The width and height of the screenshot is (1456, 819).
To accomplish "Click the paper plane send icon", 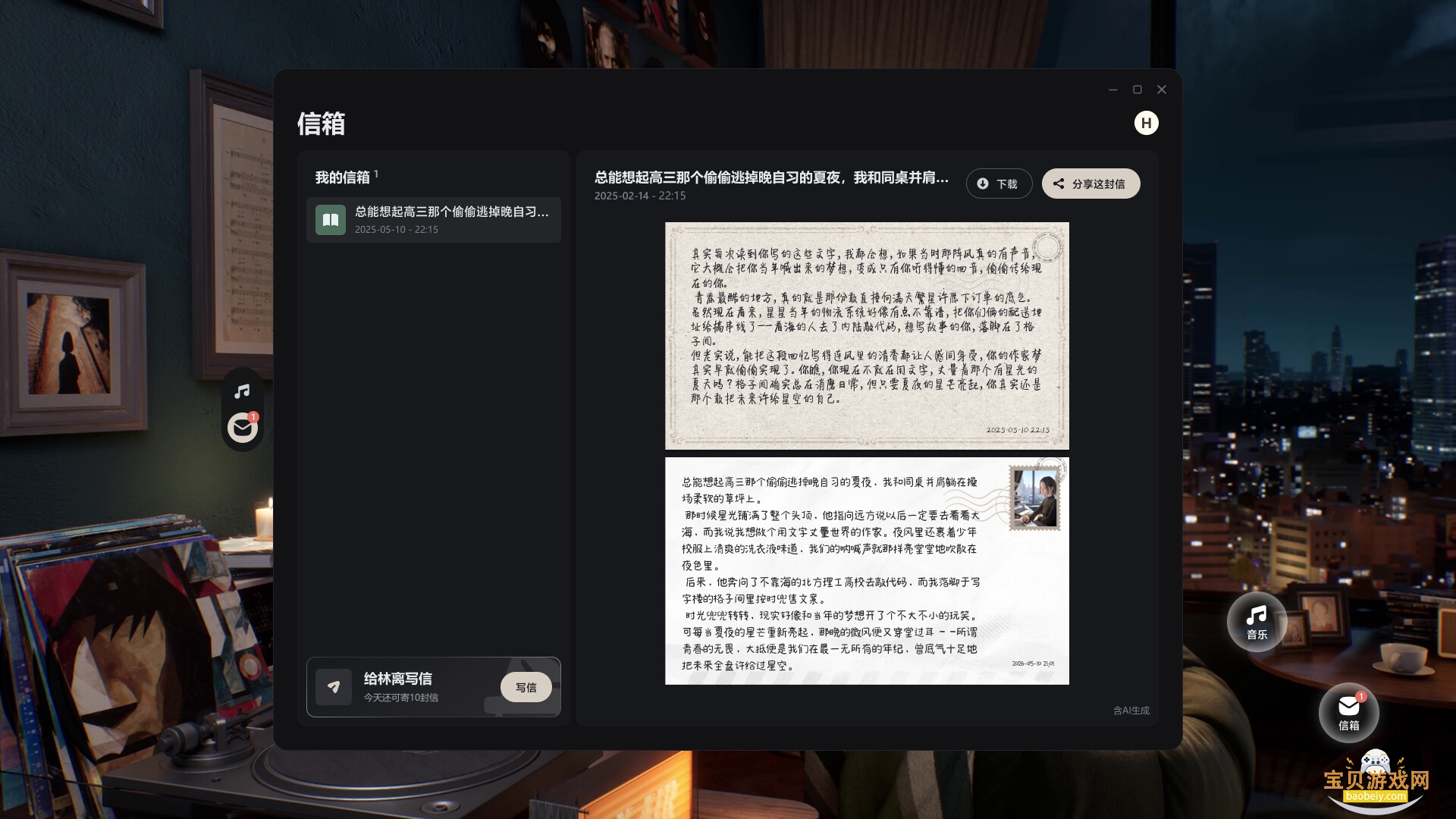I will coord(334,687).
